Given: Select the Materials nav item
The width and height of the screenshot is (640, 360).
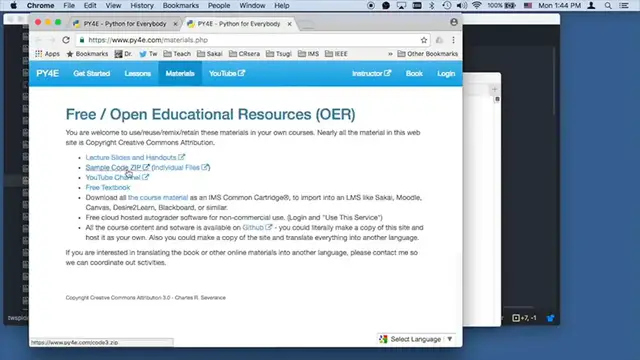Looking at the screenshot, I should [x=180, y=73].
